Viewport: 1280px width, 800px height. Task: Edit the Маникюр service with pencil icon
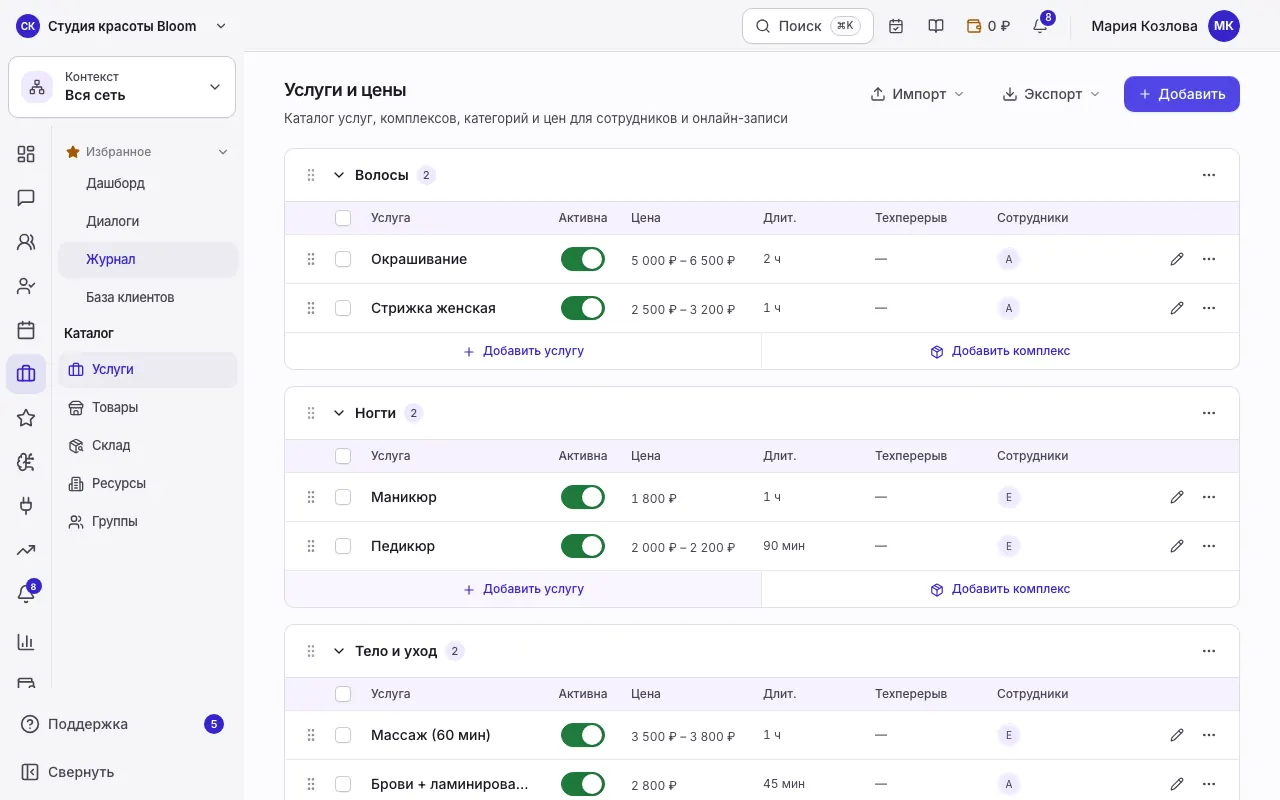pyautogui.click(x=1177, y=497)
